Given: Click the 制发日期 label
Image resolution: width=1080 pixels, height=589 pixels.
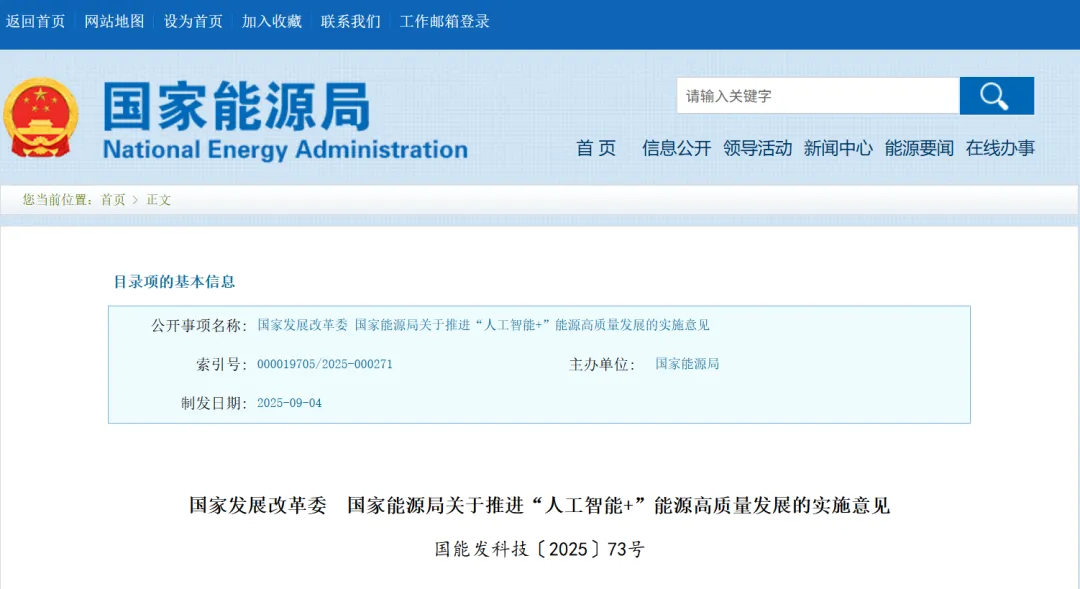Looking at the screenshot, I should click(214, 403).
